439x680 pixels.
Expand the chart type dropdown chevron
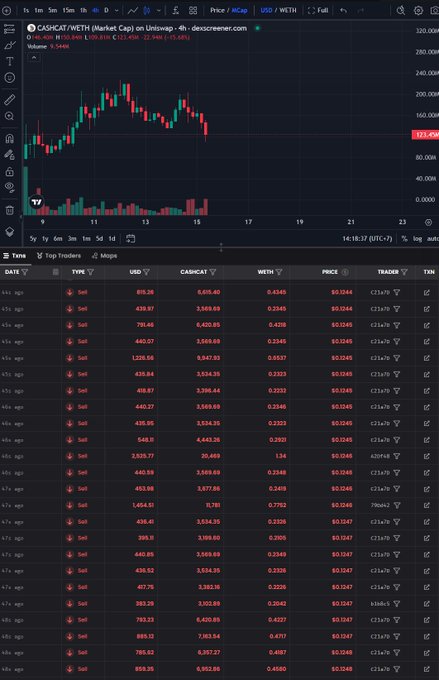(x=158, y=10)
